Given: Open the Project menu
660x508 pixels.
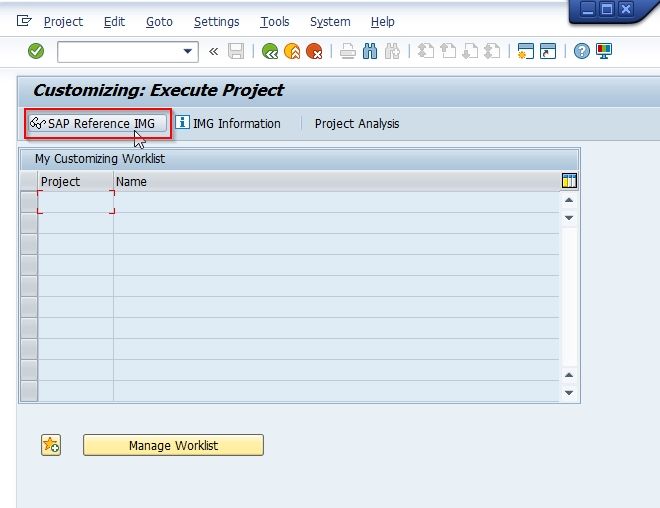Looking at the screenshot, I should [63, 21].
